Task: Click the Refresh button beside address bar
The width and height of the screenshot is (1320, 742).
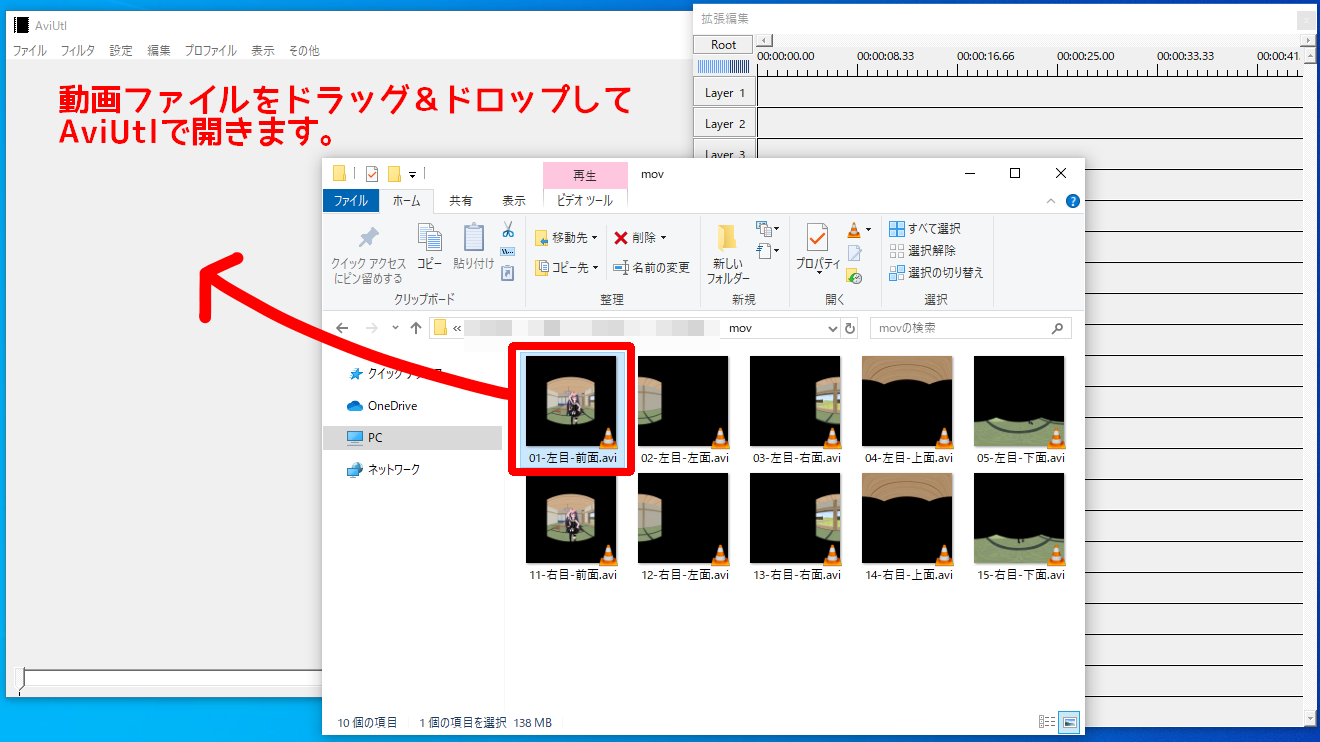Action: coord(851,328)
